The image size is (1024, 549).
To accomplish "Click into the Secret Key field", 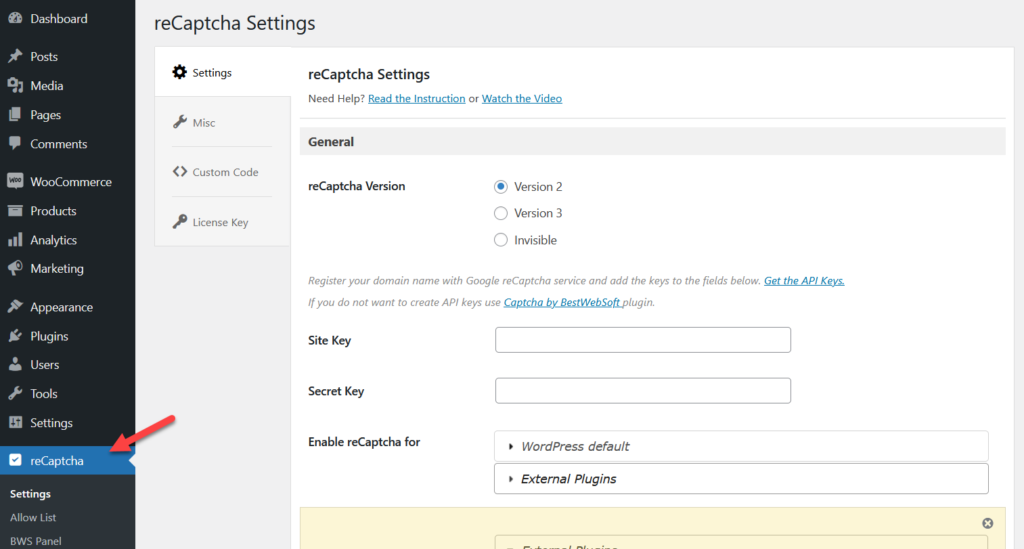I will (x=643, y=390).
